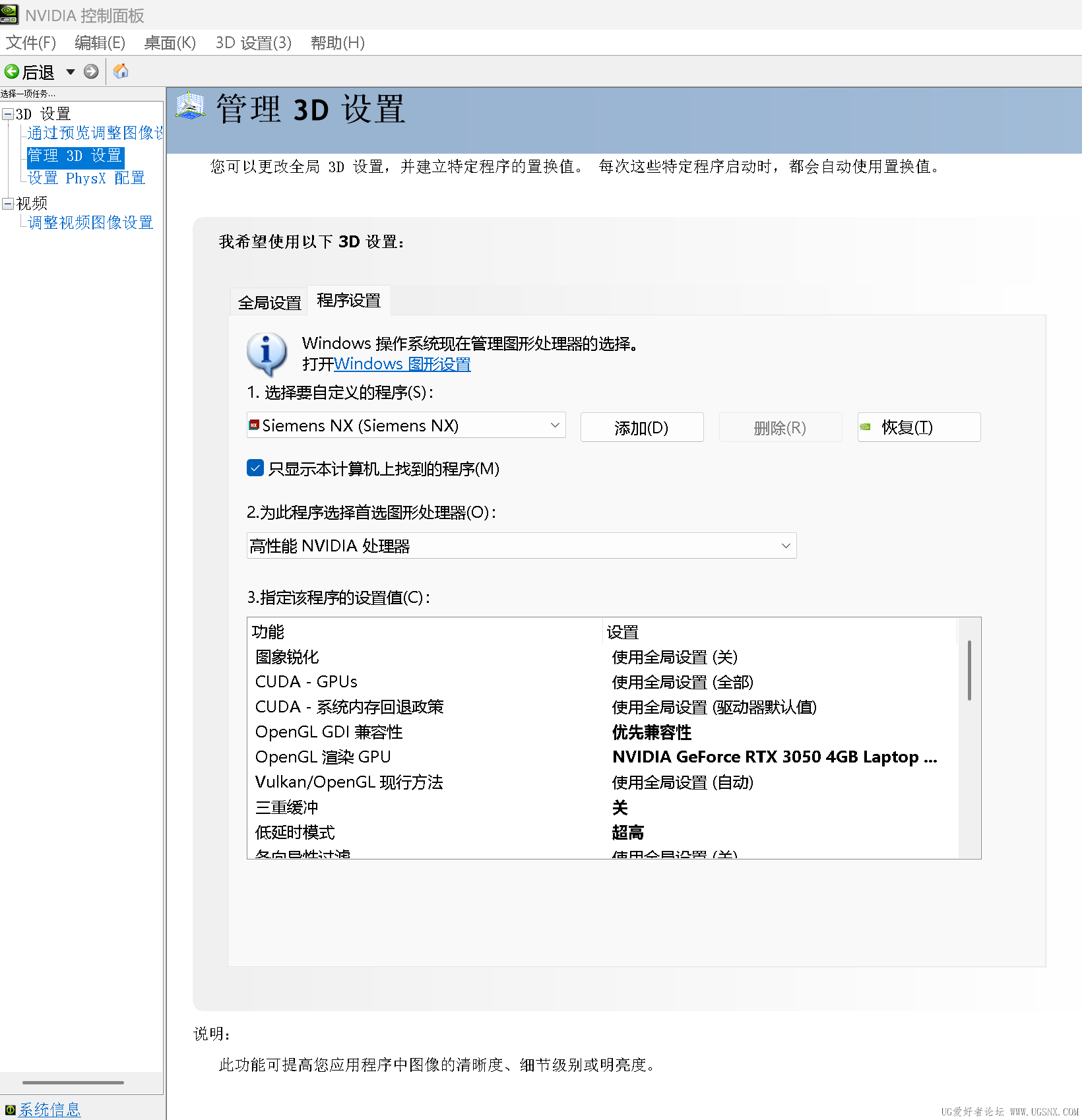Open the 系统信息 link
1082x1120 pixels.
pos(49,1109)
